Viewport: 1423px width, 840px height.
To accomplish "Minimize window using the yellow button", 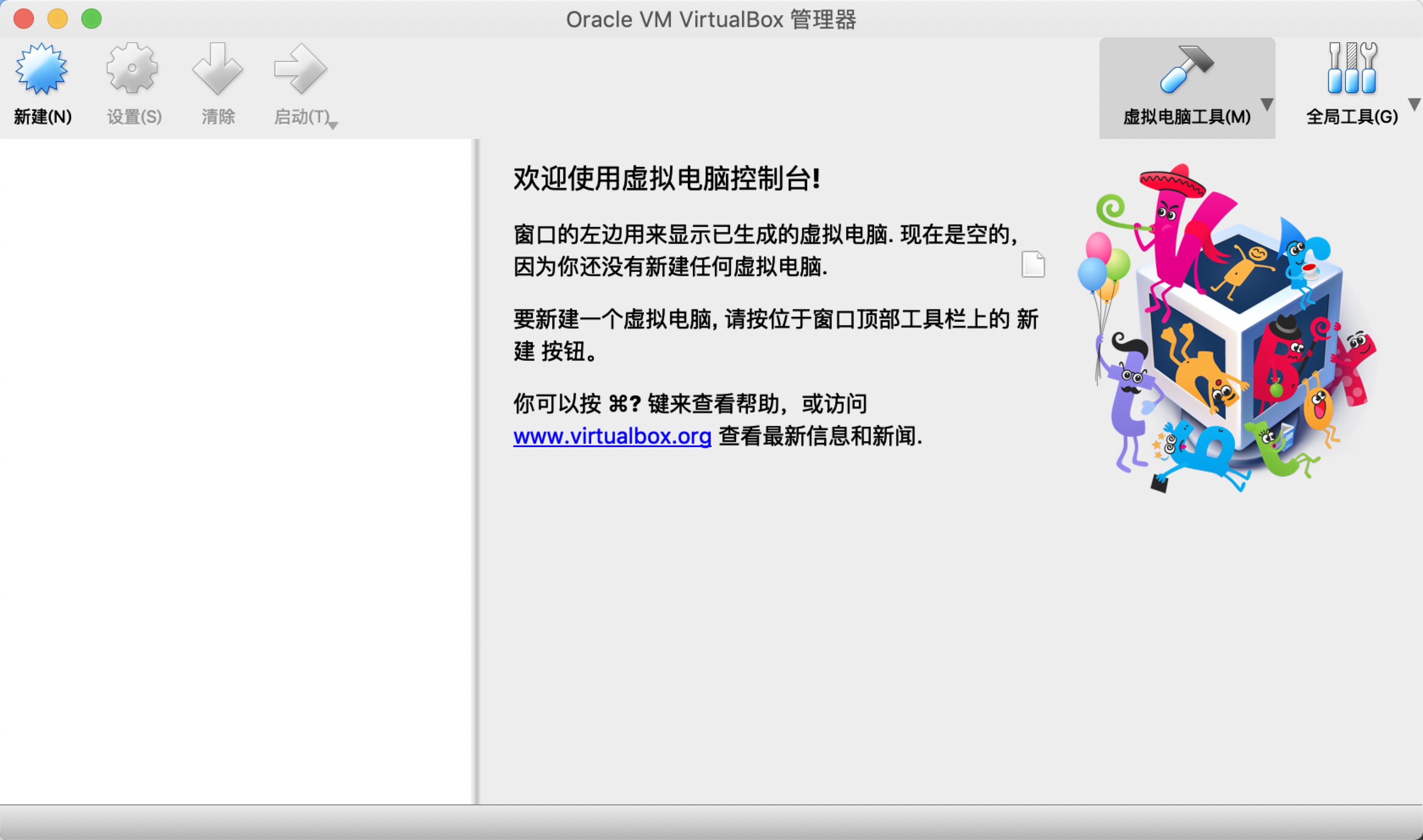I will coord(58,19).
